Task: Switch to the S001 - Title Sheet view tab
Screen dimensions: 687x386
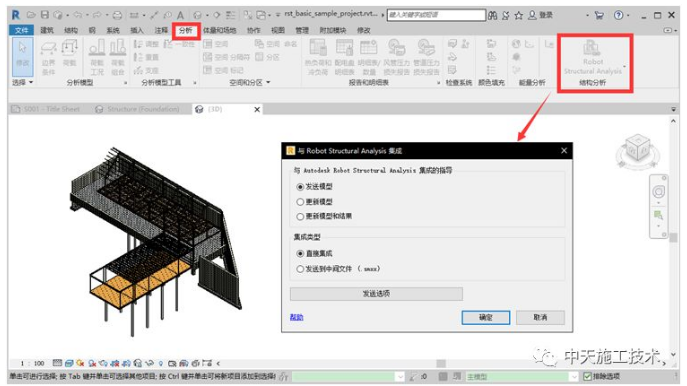Action: (46, 109)
